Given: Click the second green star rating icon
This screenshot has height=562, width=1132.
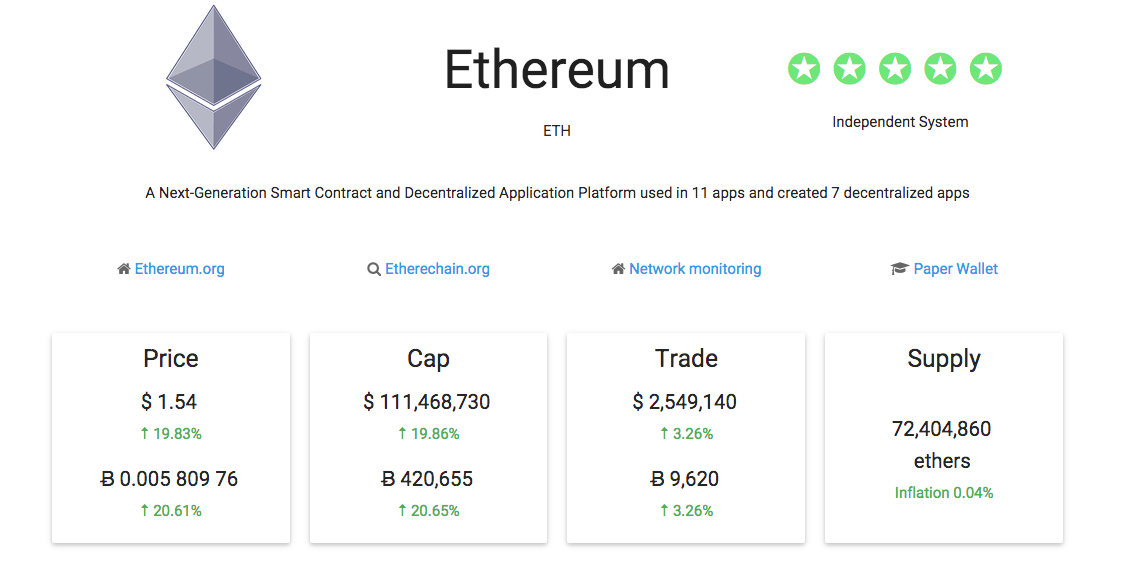Looking at the screenshot, I should pos(849,69).
